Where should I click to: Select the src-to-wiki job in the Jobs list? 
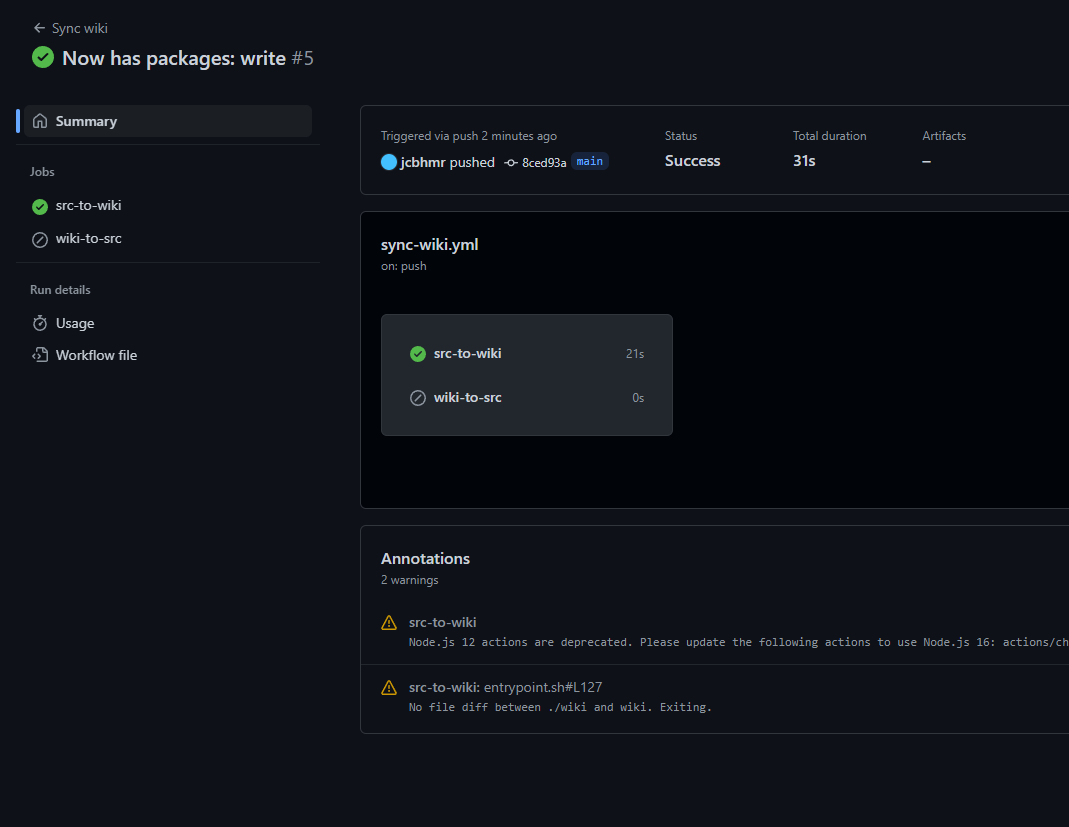(x=89, y=206)
